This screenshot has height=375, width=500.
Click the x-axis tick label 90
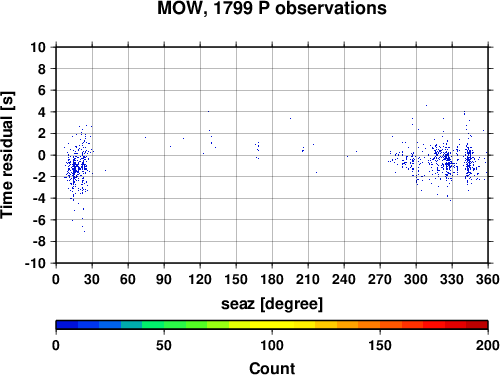[x=164, y=279]
